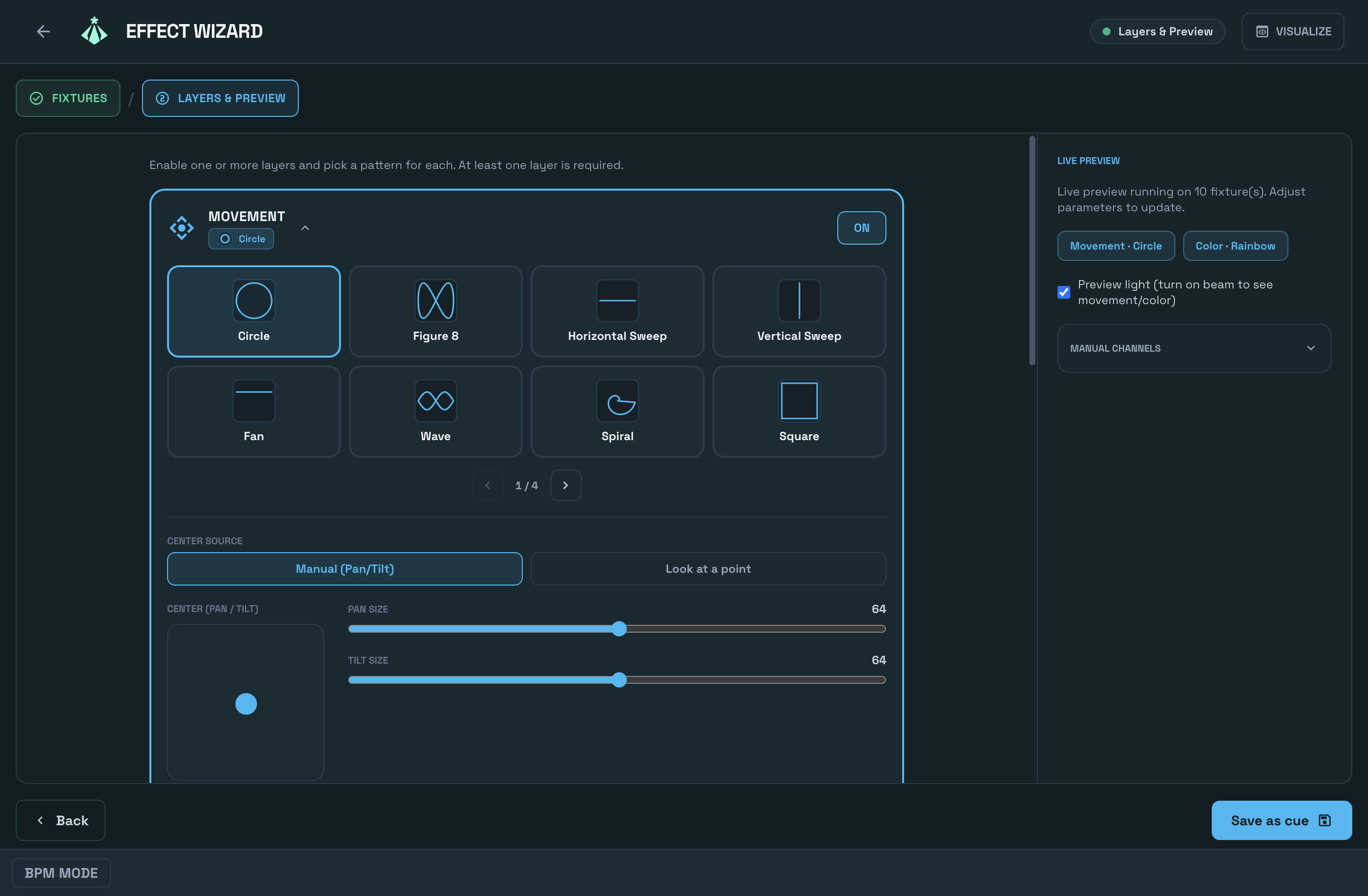Click the Effect Wizard logo icon
This screenshot has width=1368, height=896.
(x=94, y=31)
